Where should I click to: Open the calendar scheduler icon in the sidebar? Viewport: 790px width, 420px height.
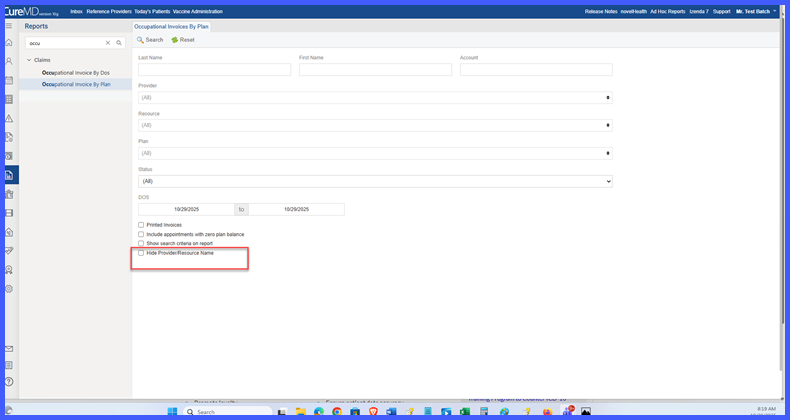point(9,81)
